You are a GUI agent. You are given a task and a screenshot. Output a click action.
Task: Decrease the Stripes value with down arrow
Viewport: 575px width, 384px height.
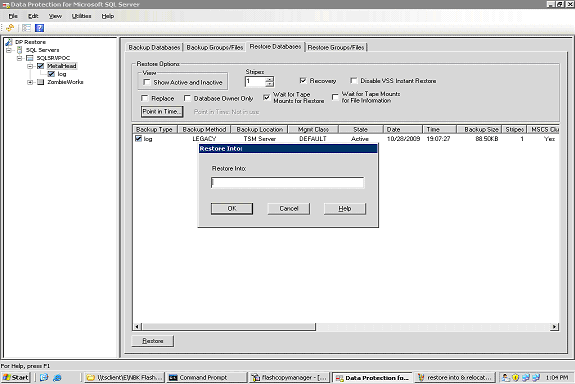(270, 84)
